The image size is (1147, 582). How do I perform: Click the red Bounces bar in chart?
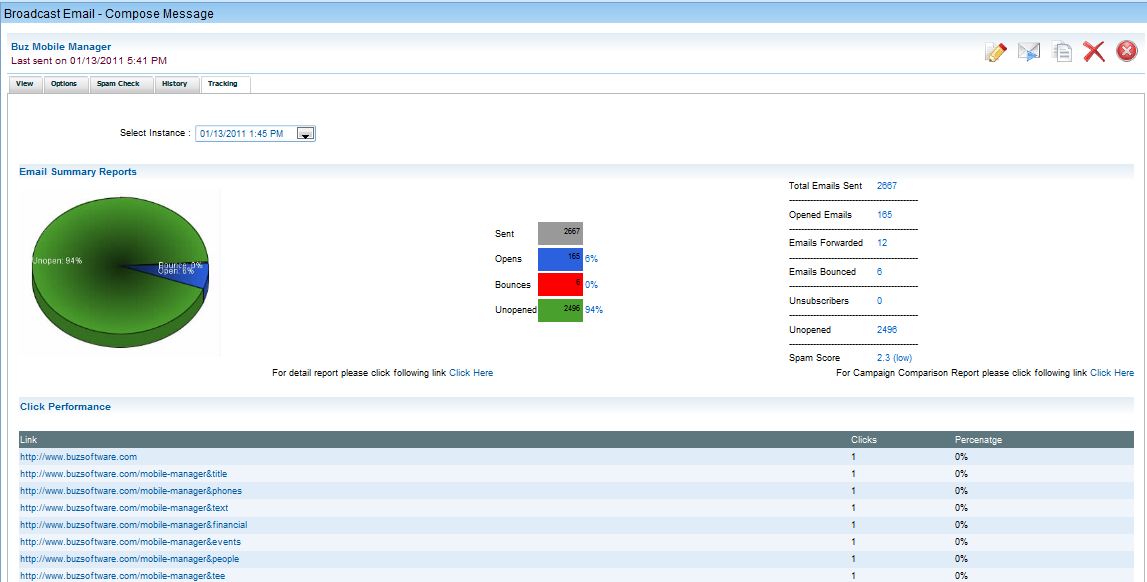point(560,285)
